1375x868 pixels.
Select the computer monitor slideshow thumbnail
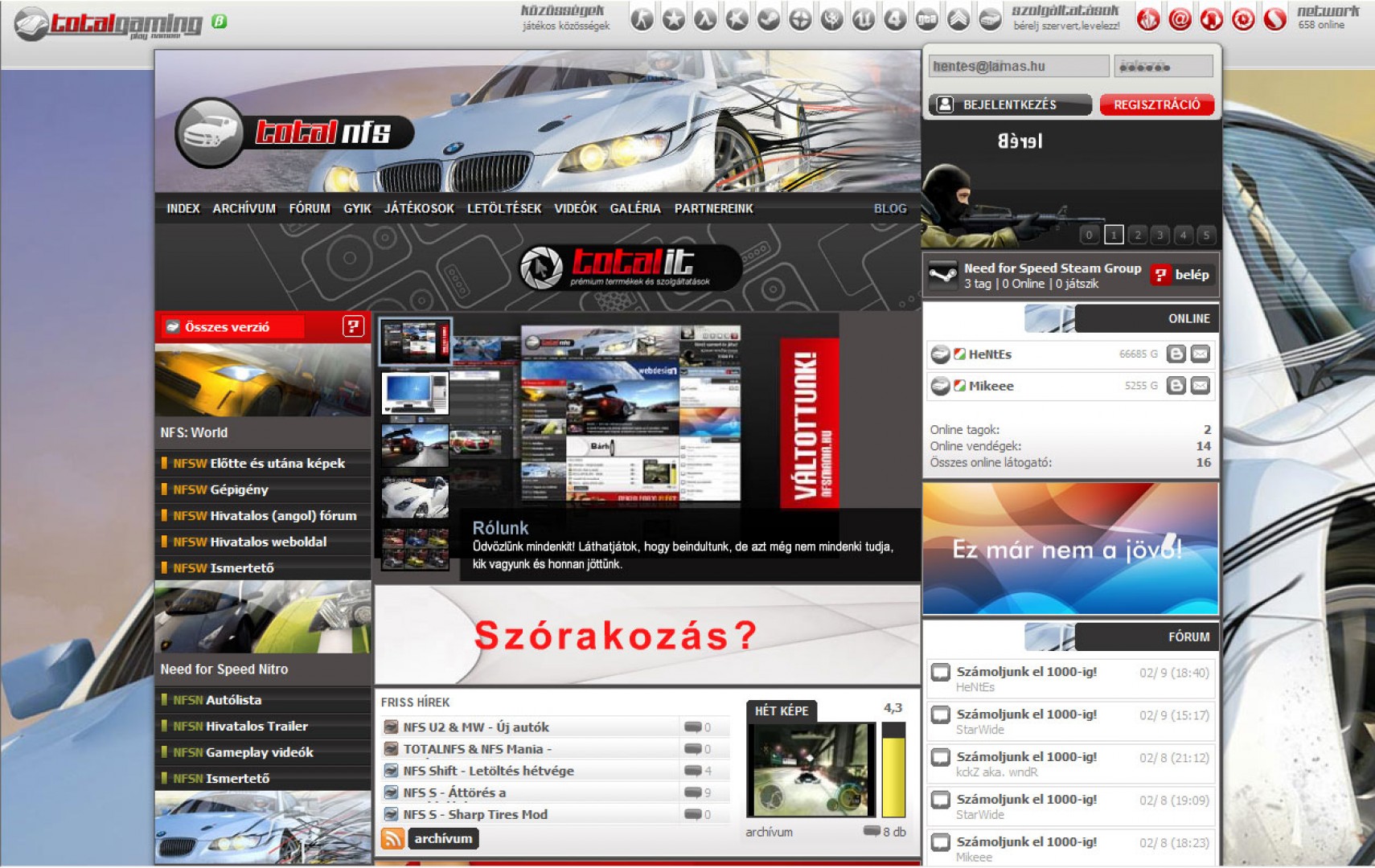tap(415, 394)
